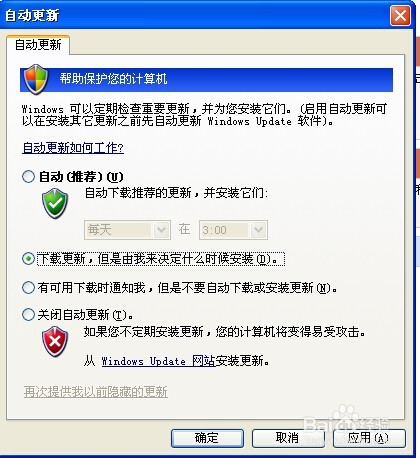The image size is (420, 458).
Task: Click the Windows security shield icon in header
Action: click(36, 79)
